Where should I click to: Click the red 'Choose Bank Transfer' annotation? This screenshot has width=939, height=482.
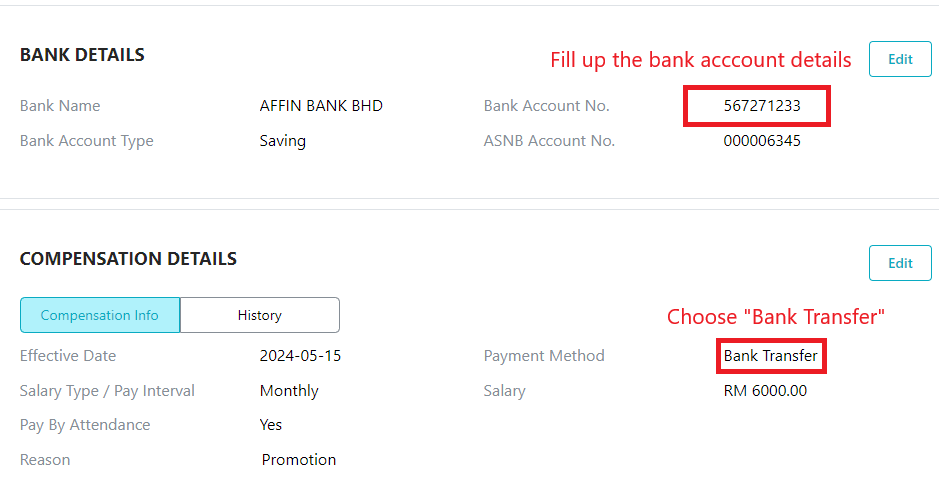[776, 317]
